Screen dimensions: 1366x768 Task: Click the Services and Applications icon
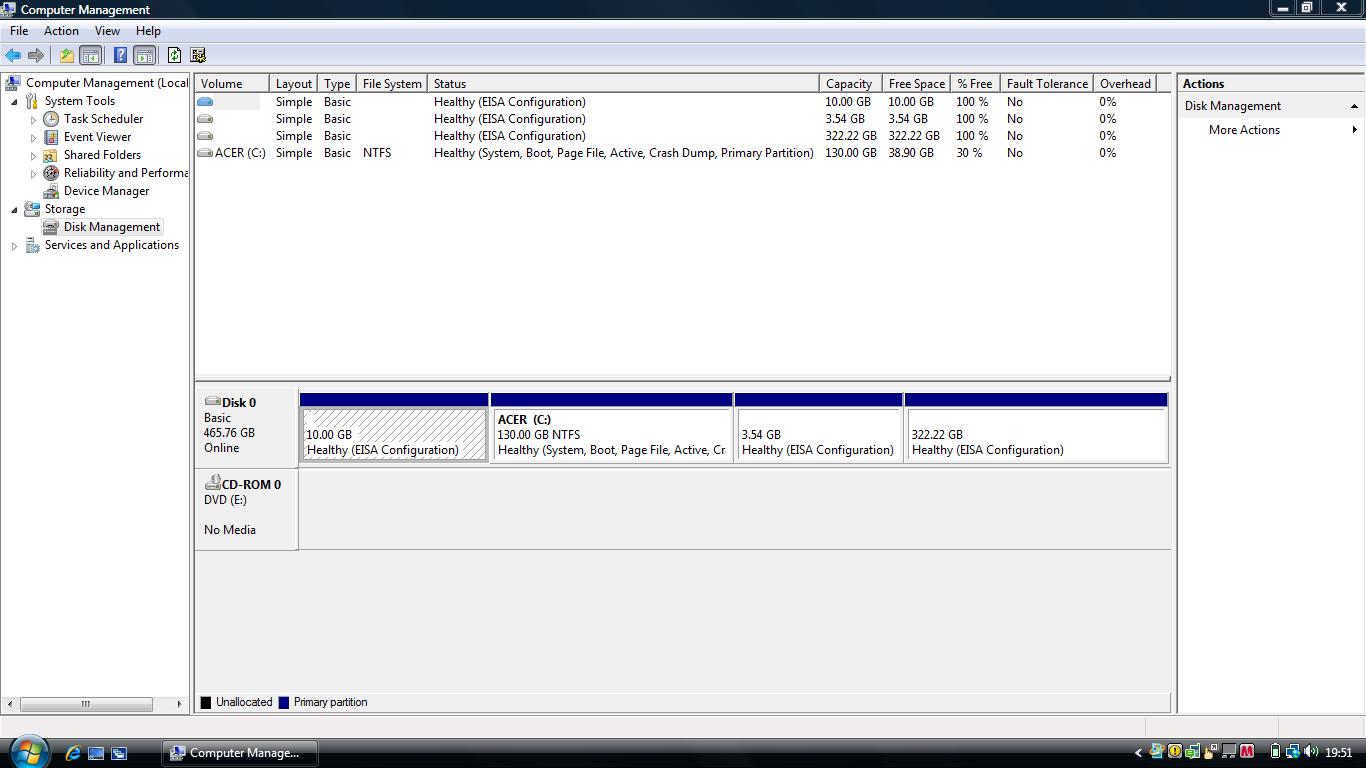(32, 245)
